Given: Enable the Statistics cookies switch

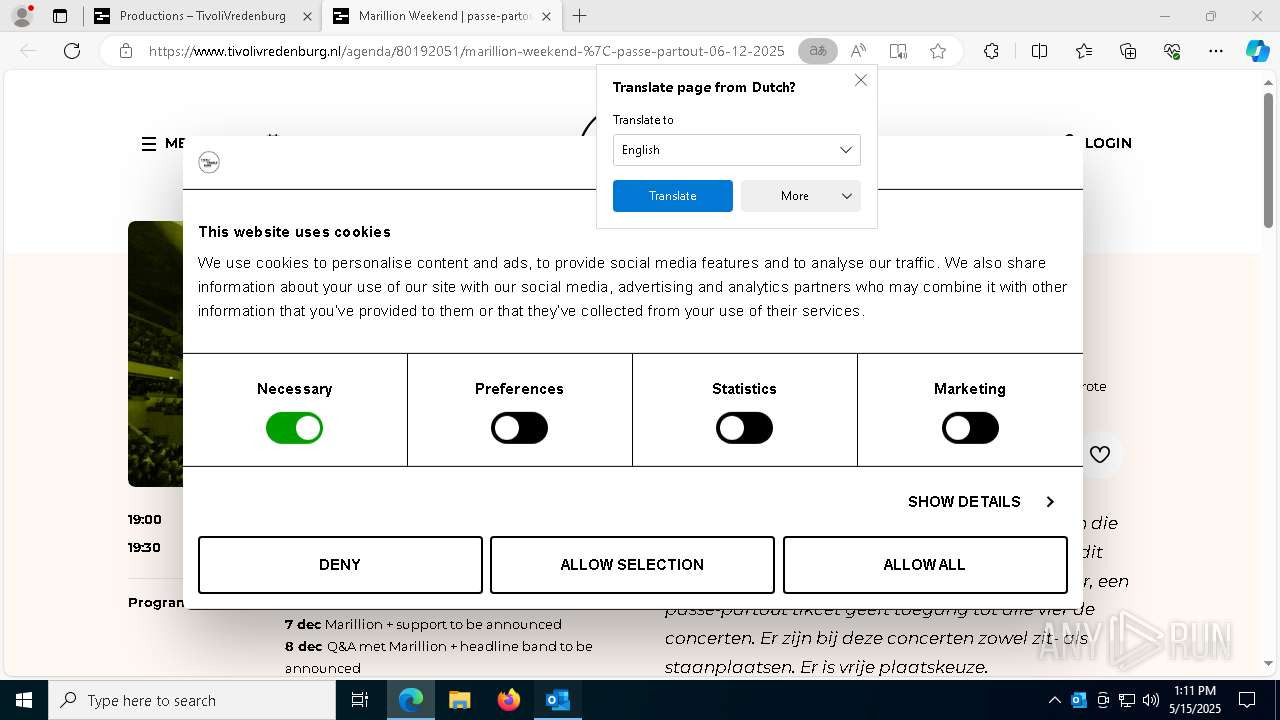Looking at the screenshot, I should (744, 428).
